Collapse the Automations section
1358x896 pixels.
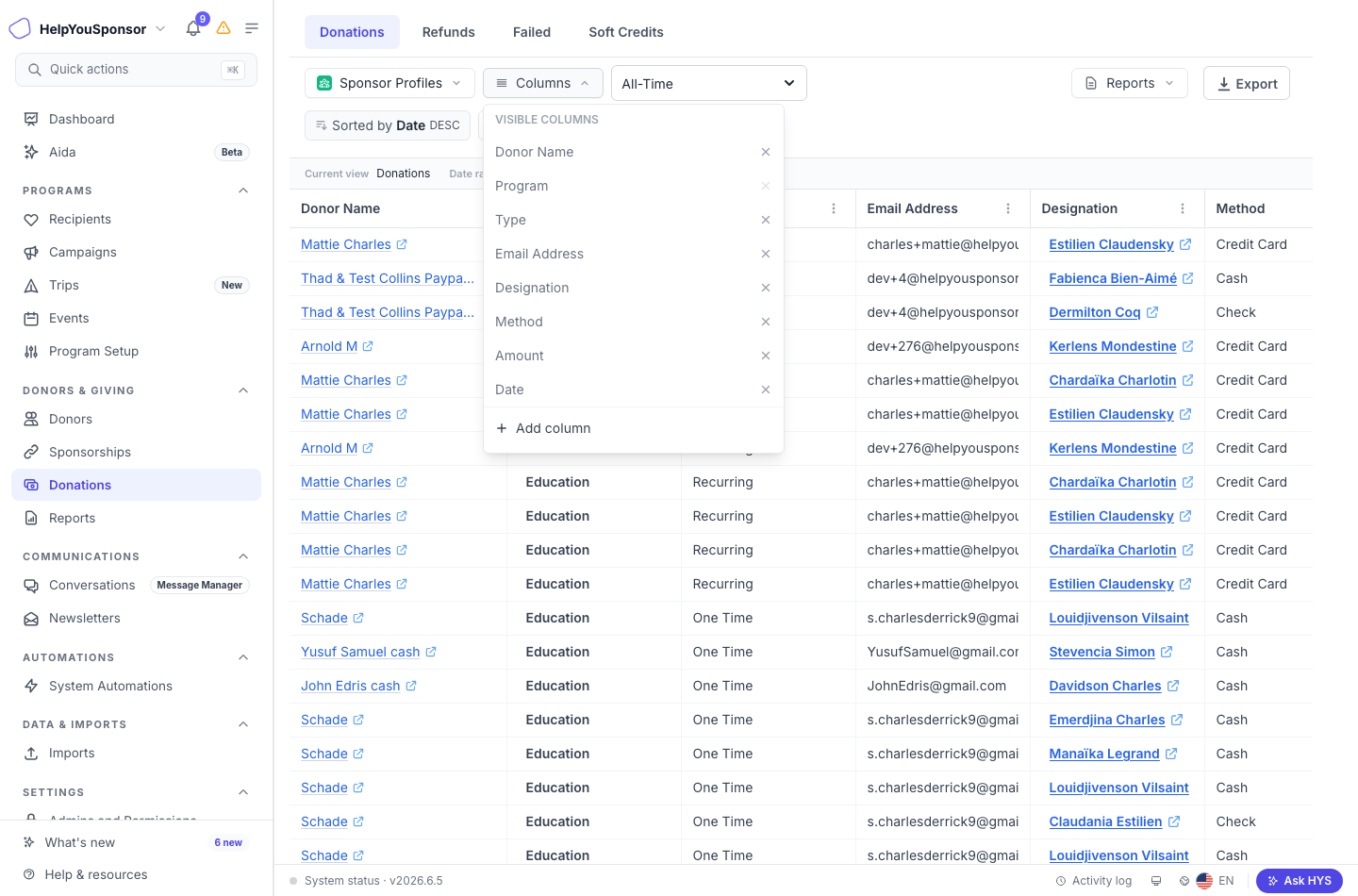[243, 657]
